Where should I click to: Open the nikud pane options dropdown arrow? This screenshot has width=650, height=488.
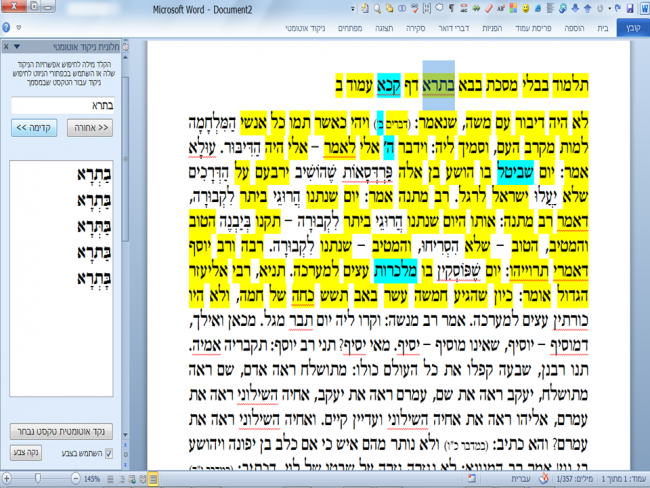(x=17, y=47)
